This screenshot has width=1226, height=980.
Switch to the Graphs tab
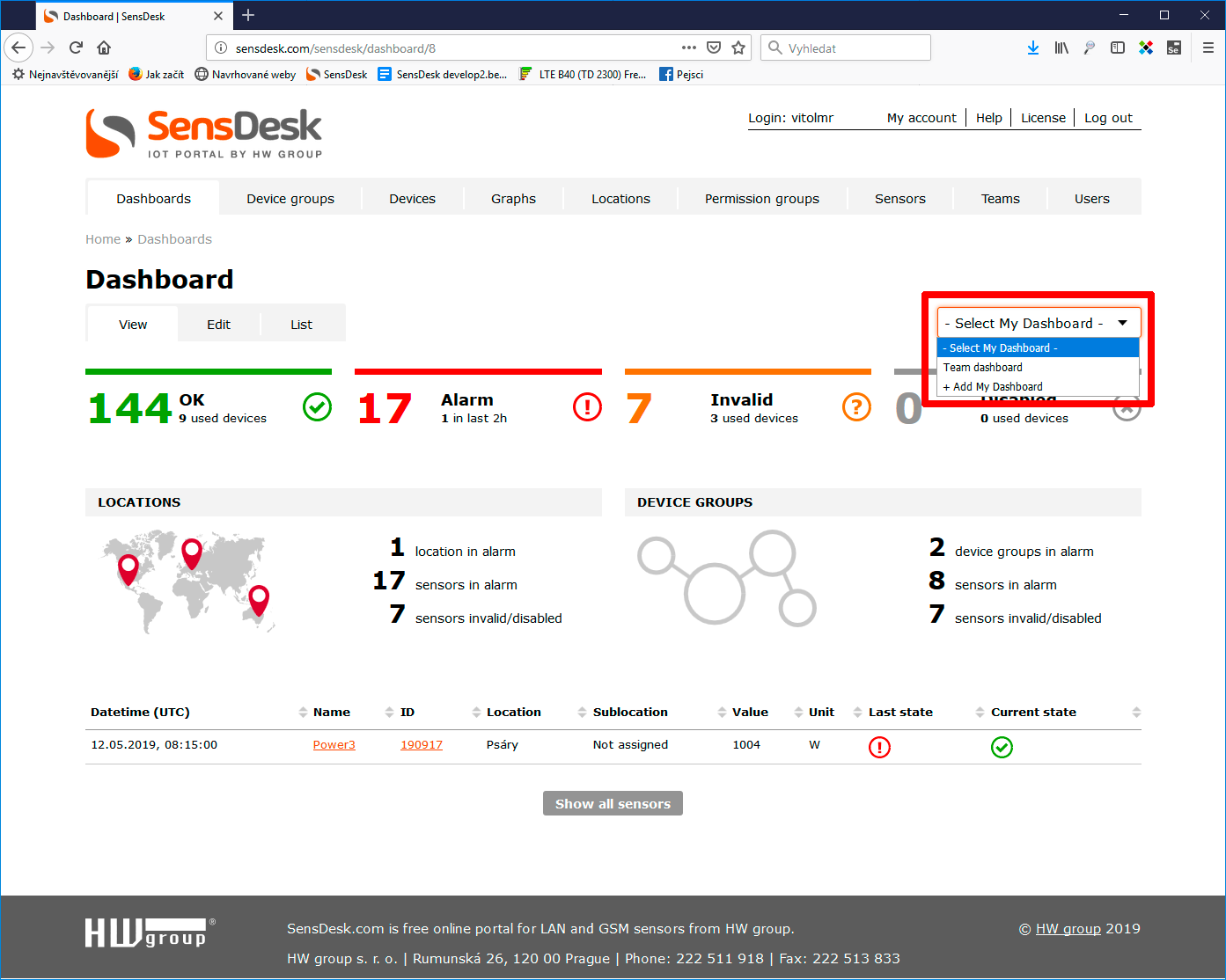pyautogui.click(x=513, y=198)
